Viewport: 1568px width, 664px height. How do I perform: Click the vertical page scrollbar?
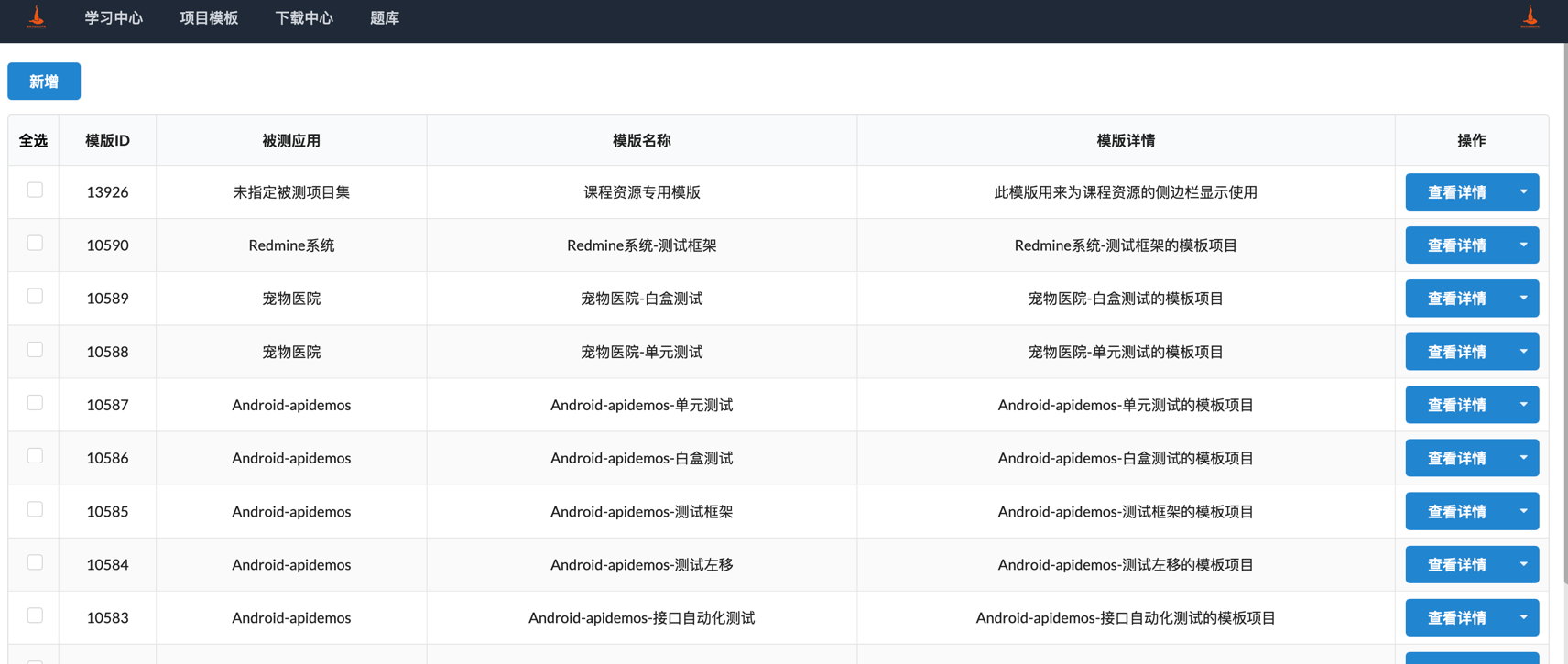(1563, 311)
